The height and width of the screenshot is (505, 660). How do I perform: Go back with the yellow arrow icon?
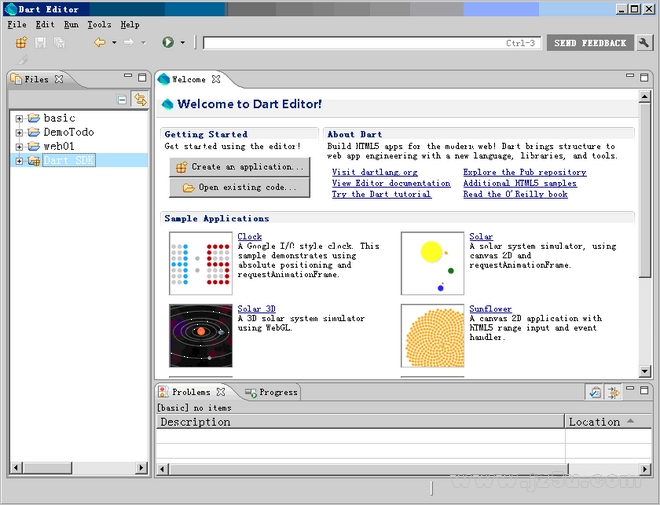(x=100, y=42)
